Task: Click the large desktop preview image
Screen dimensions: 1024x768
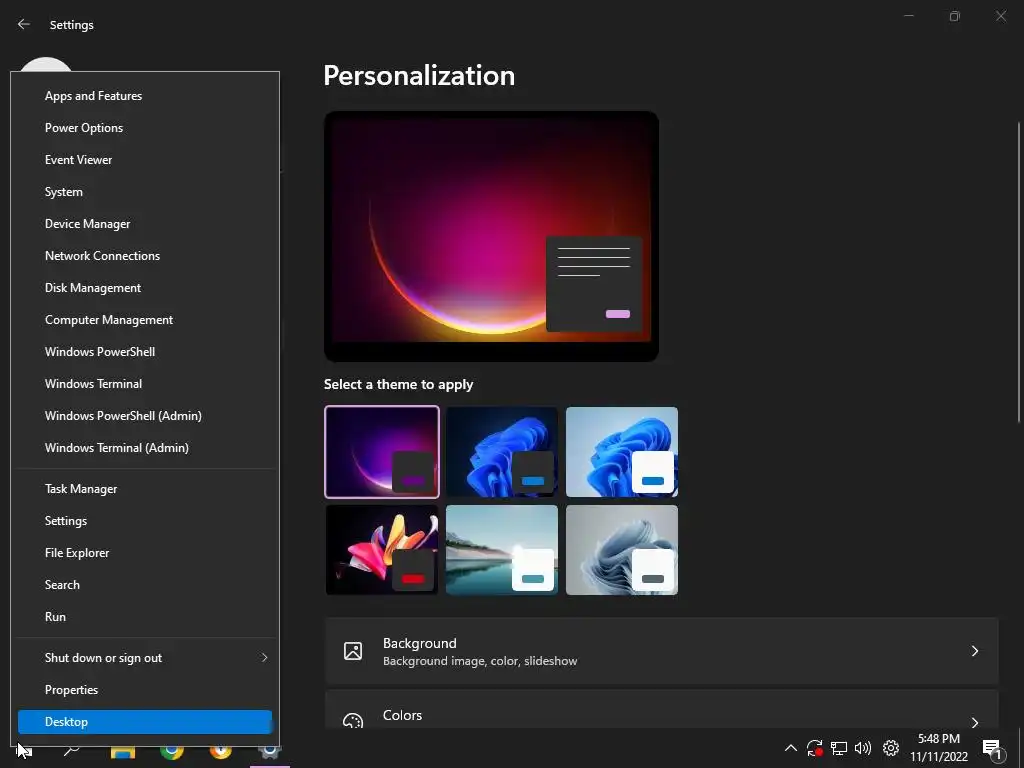Action: coord(491,236)
